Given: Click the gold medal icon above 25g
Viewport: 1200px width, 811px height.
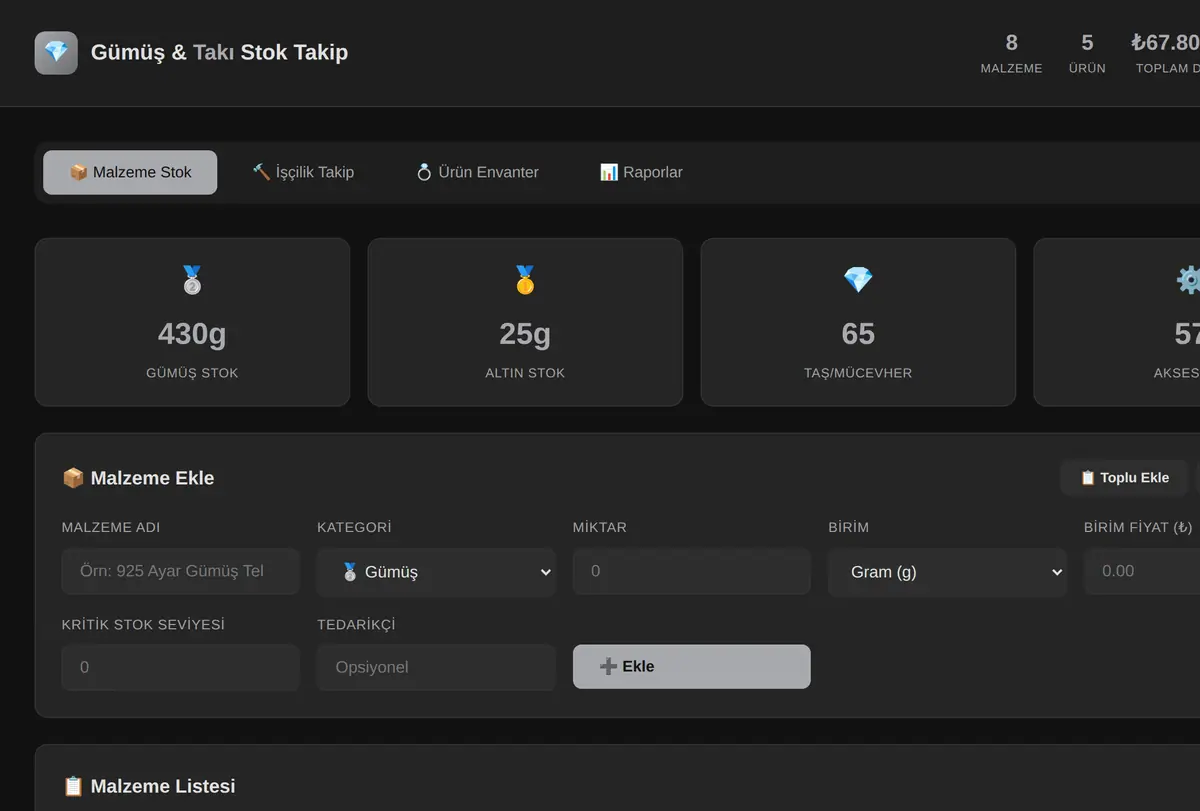Looking at the screenshot, I should coord(525,280).
